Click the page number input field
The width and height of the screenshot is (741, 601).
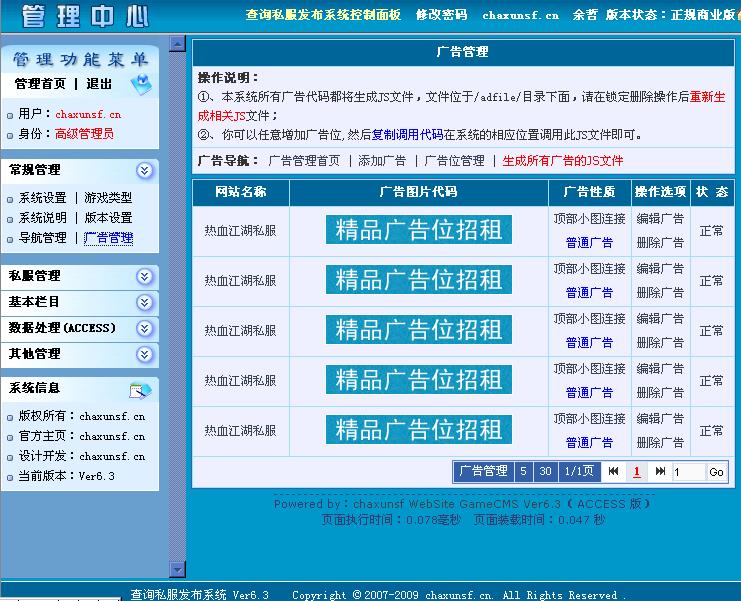[x=688, y=472]
